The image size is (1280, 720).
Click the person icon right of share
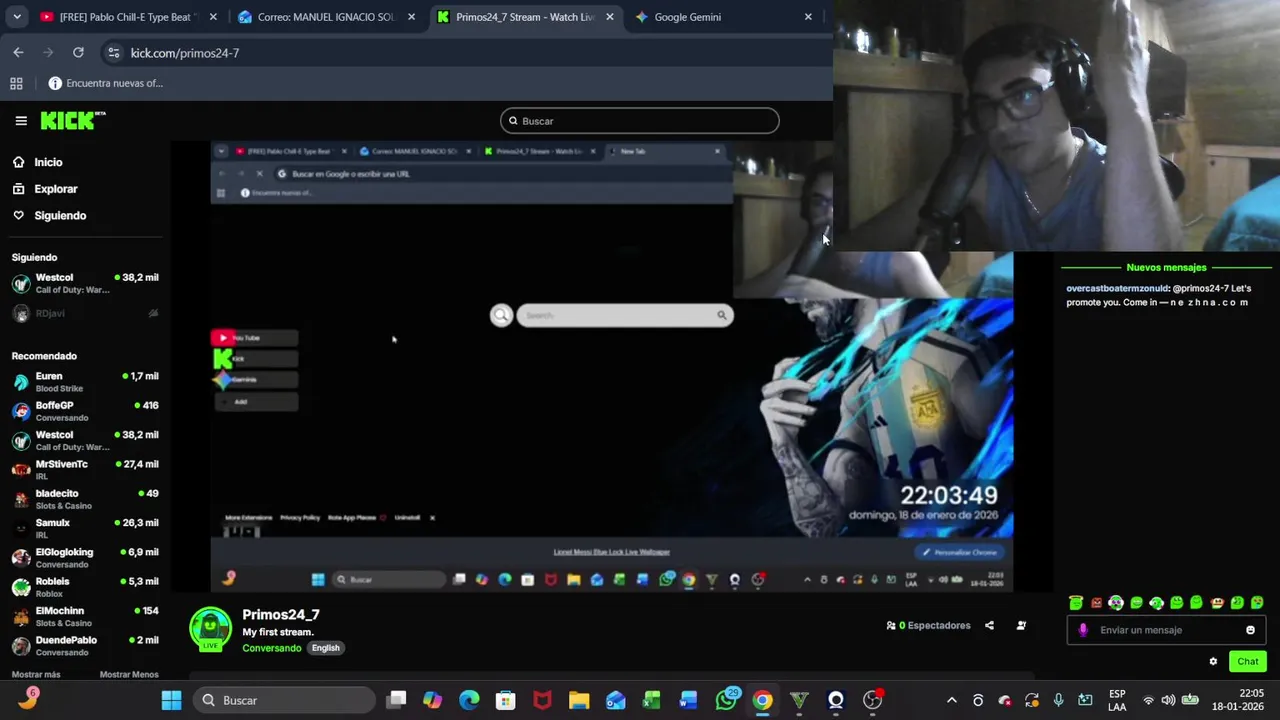pyautogui.click(x=1021, y=626)
